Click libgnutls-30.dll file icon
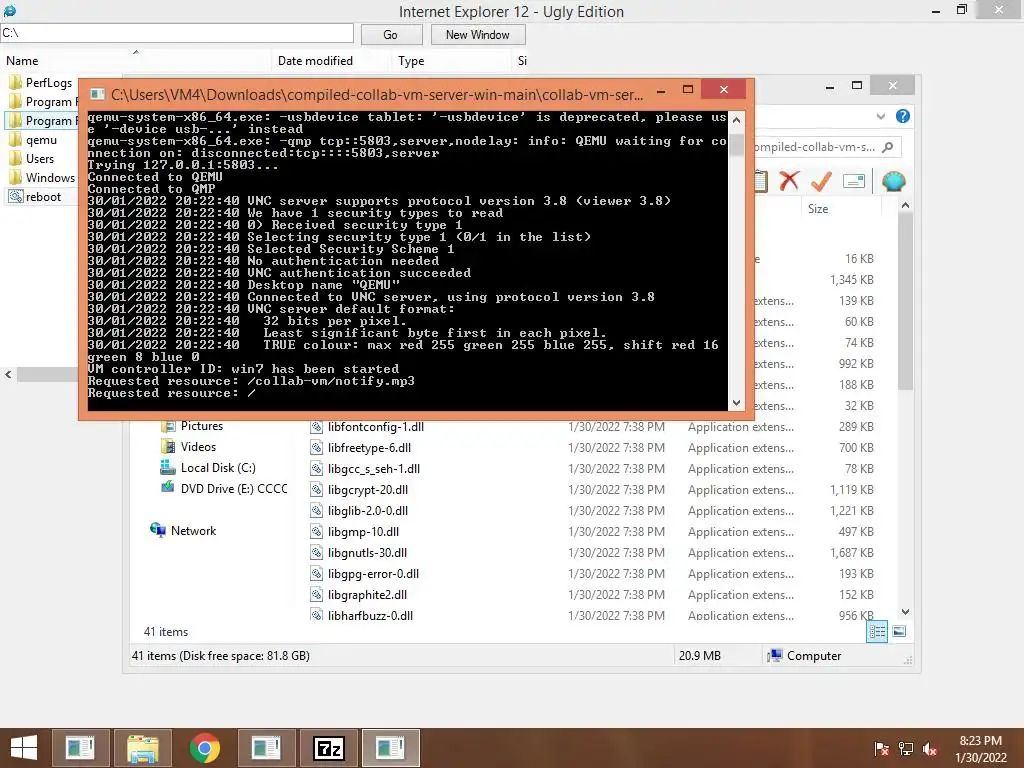 (x=316, y=552)
